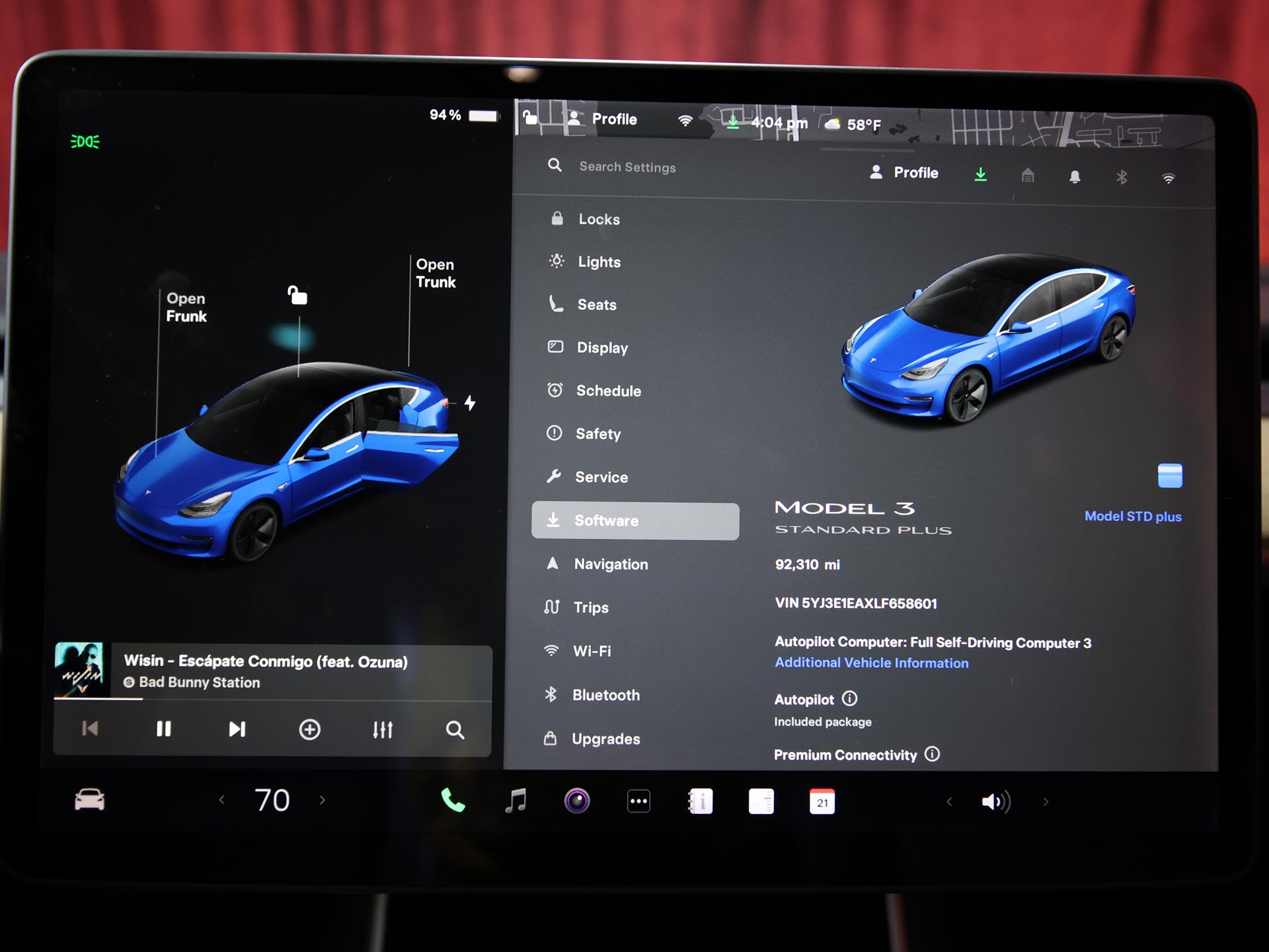This screenshot has width=1269, height=952.
Task: Tap the volume speaker icon
Action: 996,802
